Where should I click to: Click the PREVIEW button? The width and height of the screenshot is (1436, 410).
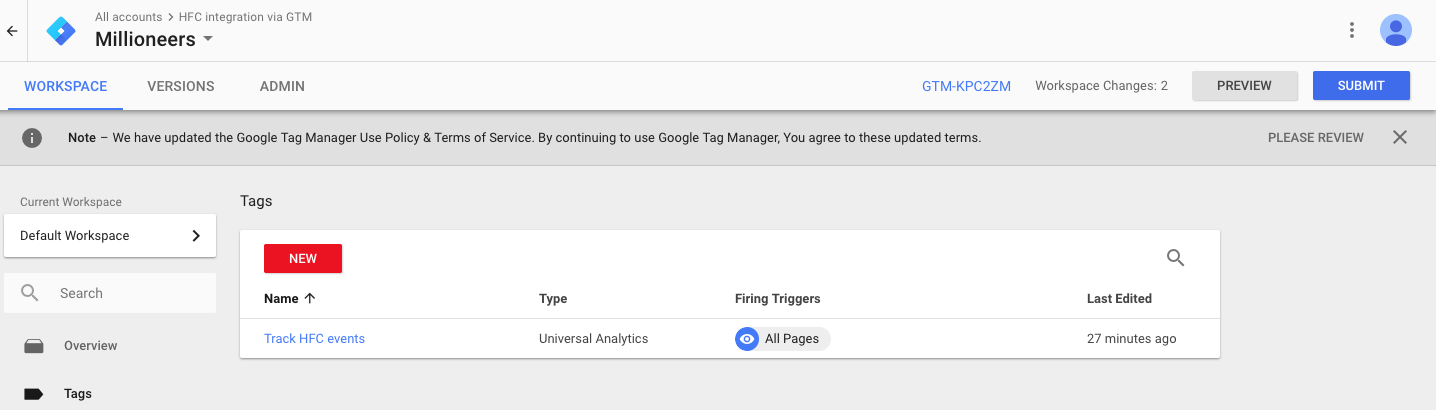pyautogui.click(x=1245, y=86)
